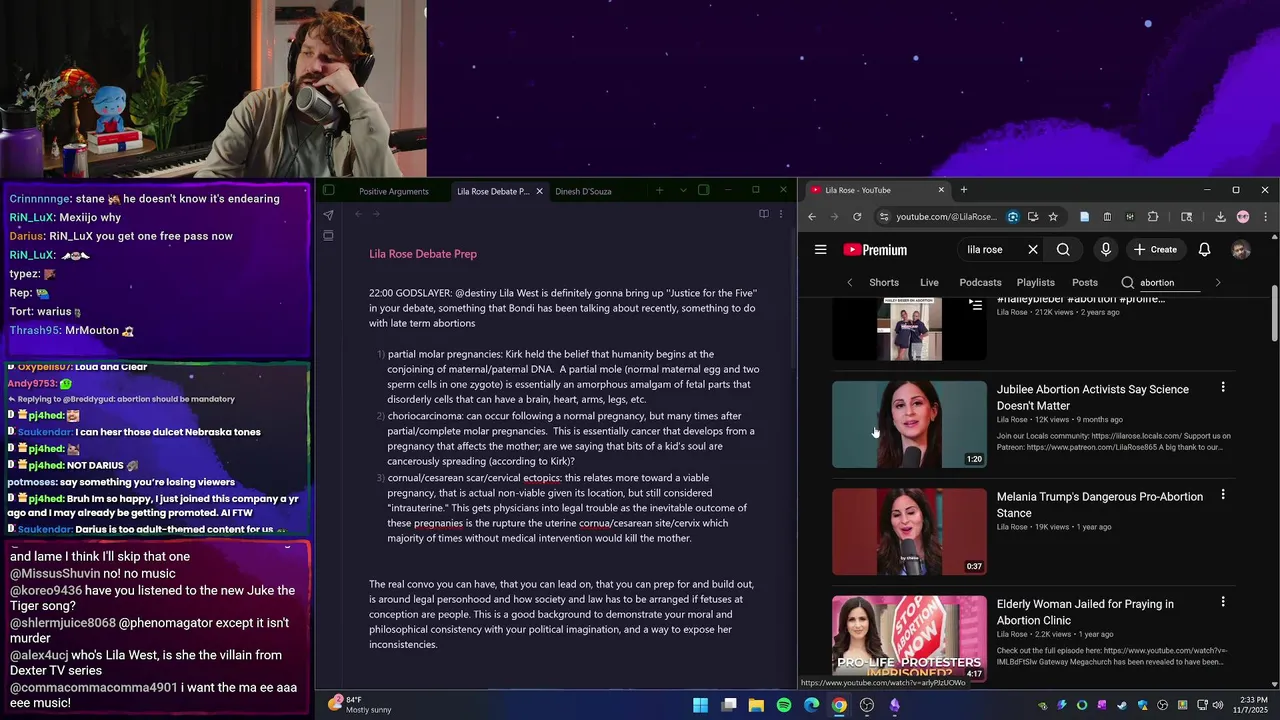Open Spotify from the taskbar
This screenshot has height=720, width=1280.
(x=784, y=705)
